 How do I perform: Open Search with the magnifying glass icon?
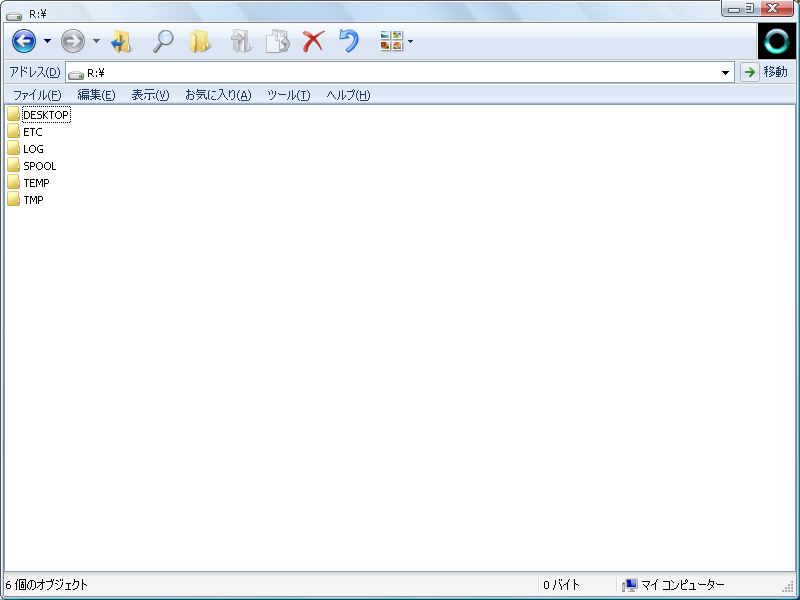coord(163,41)
